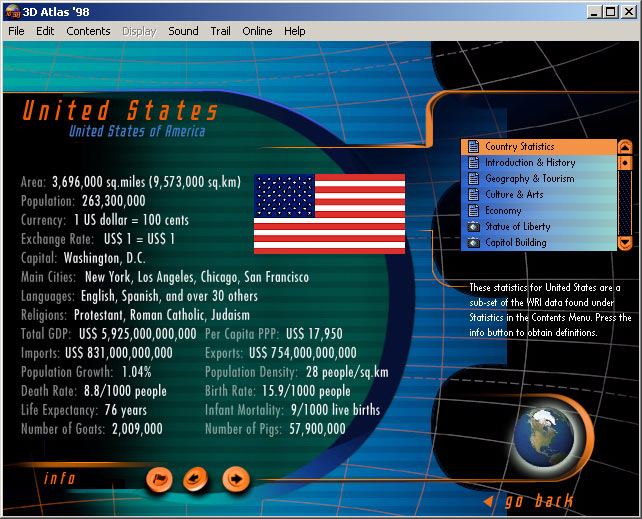The width and height of the screenshot is (642, 519).
Task: Click the United States of America subtitle
Action: [x=137, y=131]
